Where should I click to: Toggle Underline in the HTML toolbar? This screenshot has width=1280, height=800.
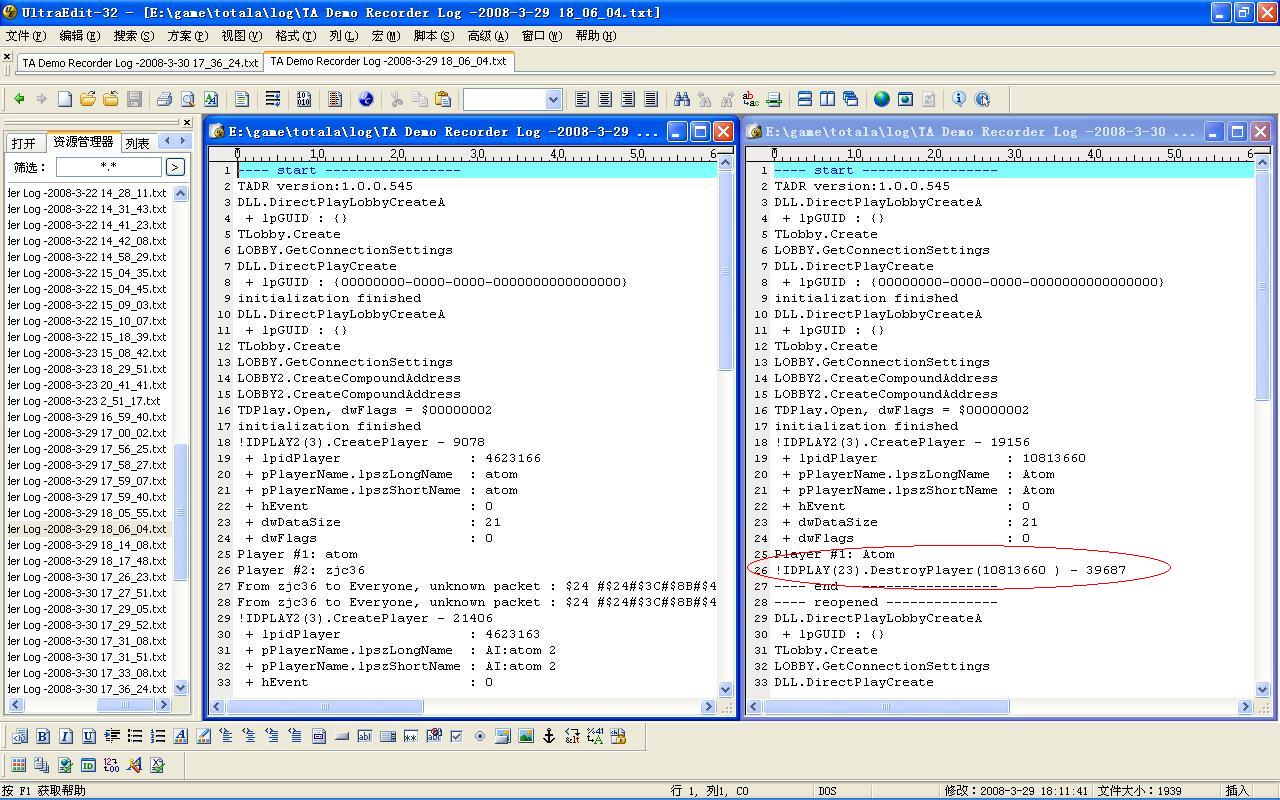[89, 736]
